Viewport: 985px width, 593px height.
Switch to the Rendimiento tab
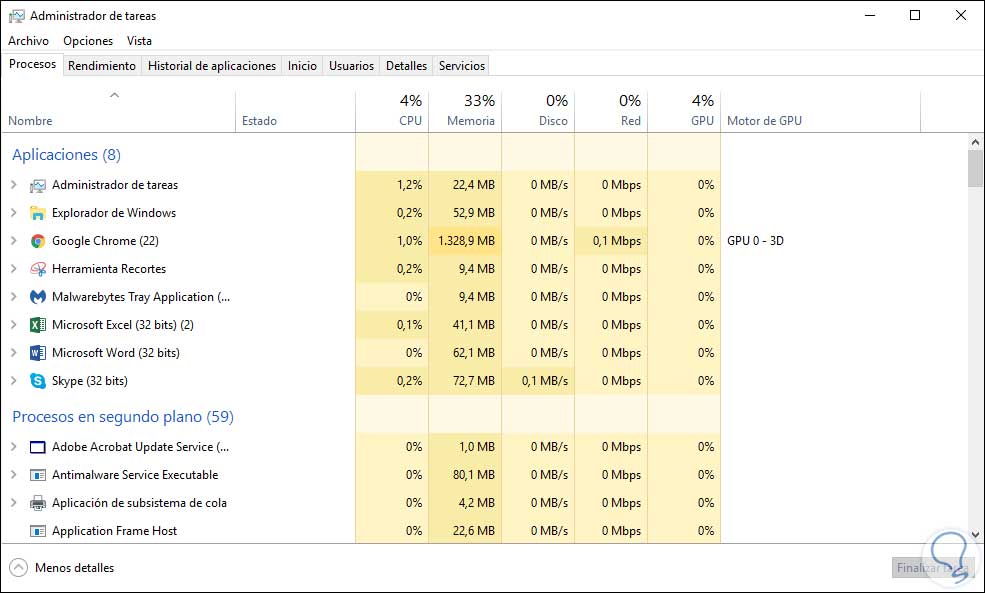coord(102,66)
